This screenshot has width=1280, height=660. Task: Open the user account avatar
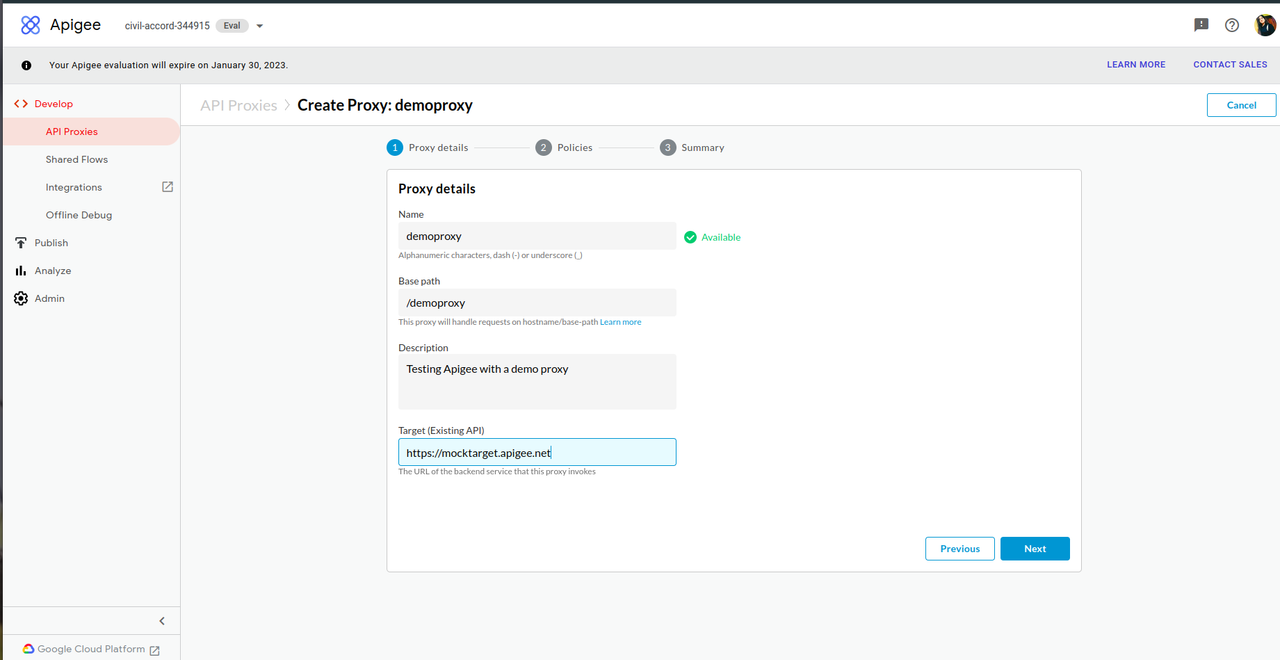[1265, 25]
